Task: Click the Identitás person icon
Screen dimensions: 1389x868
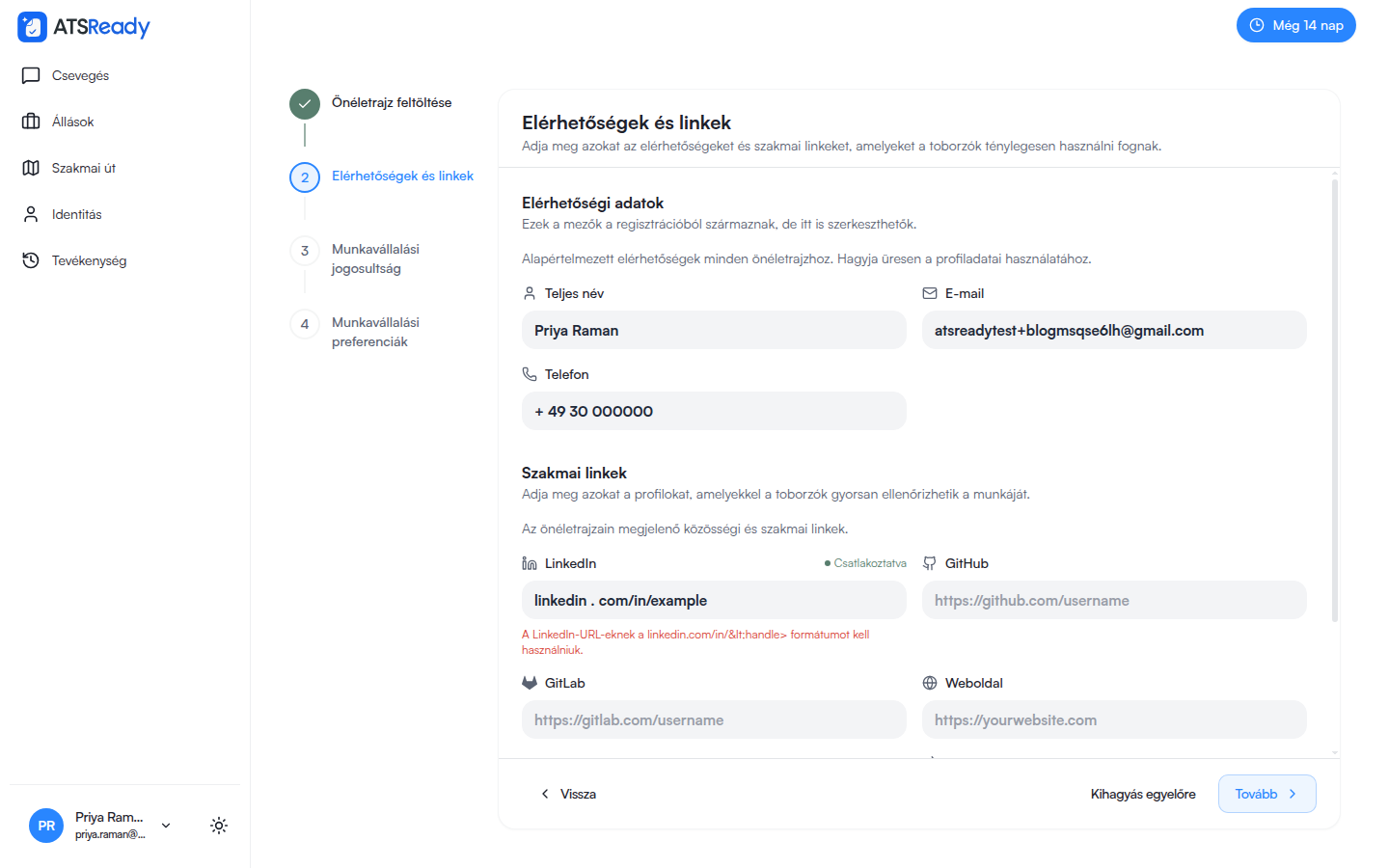Action: click(31, 214)
